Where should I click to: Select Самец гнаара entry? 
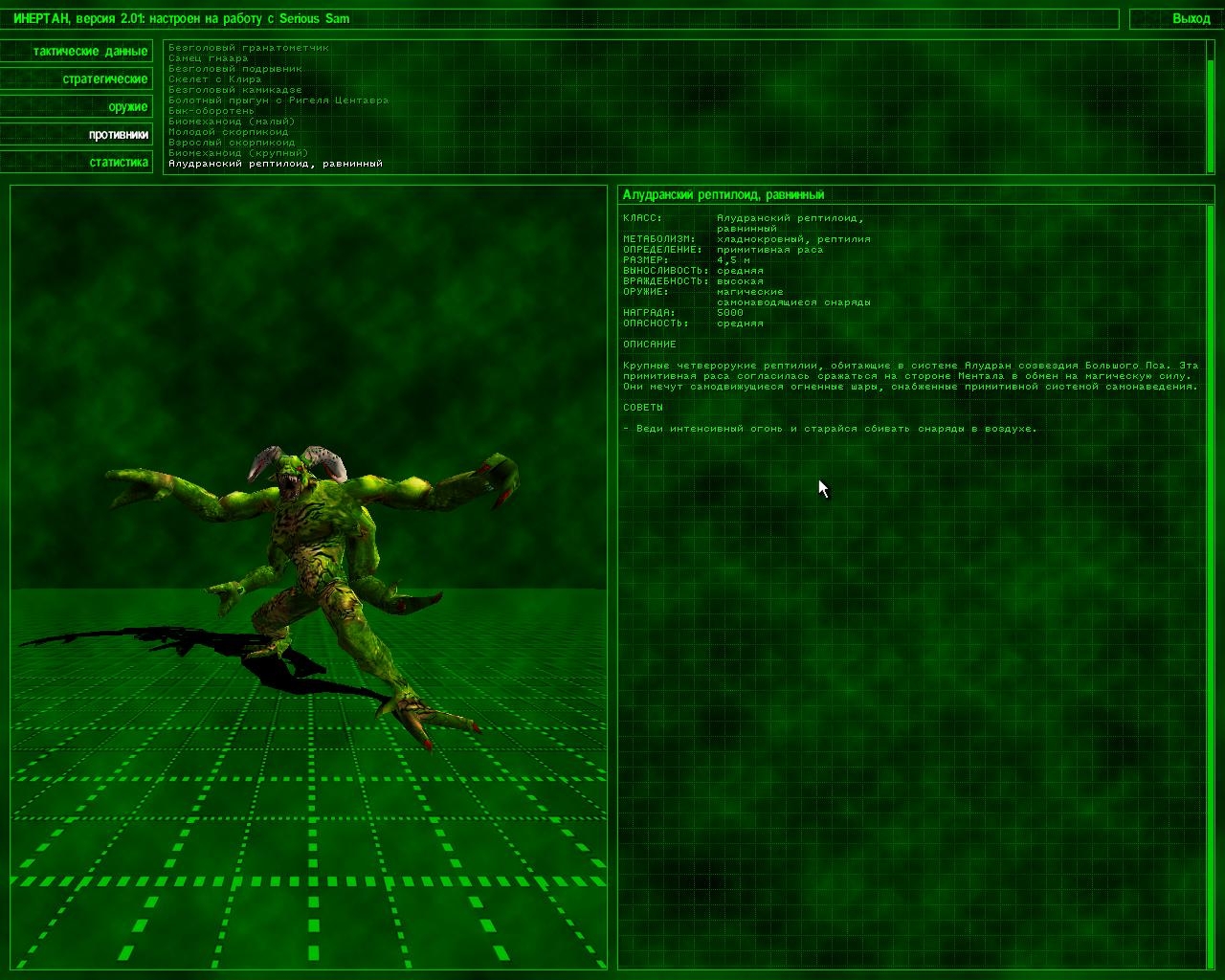[209, 57]
